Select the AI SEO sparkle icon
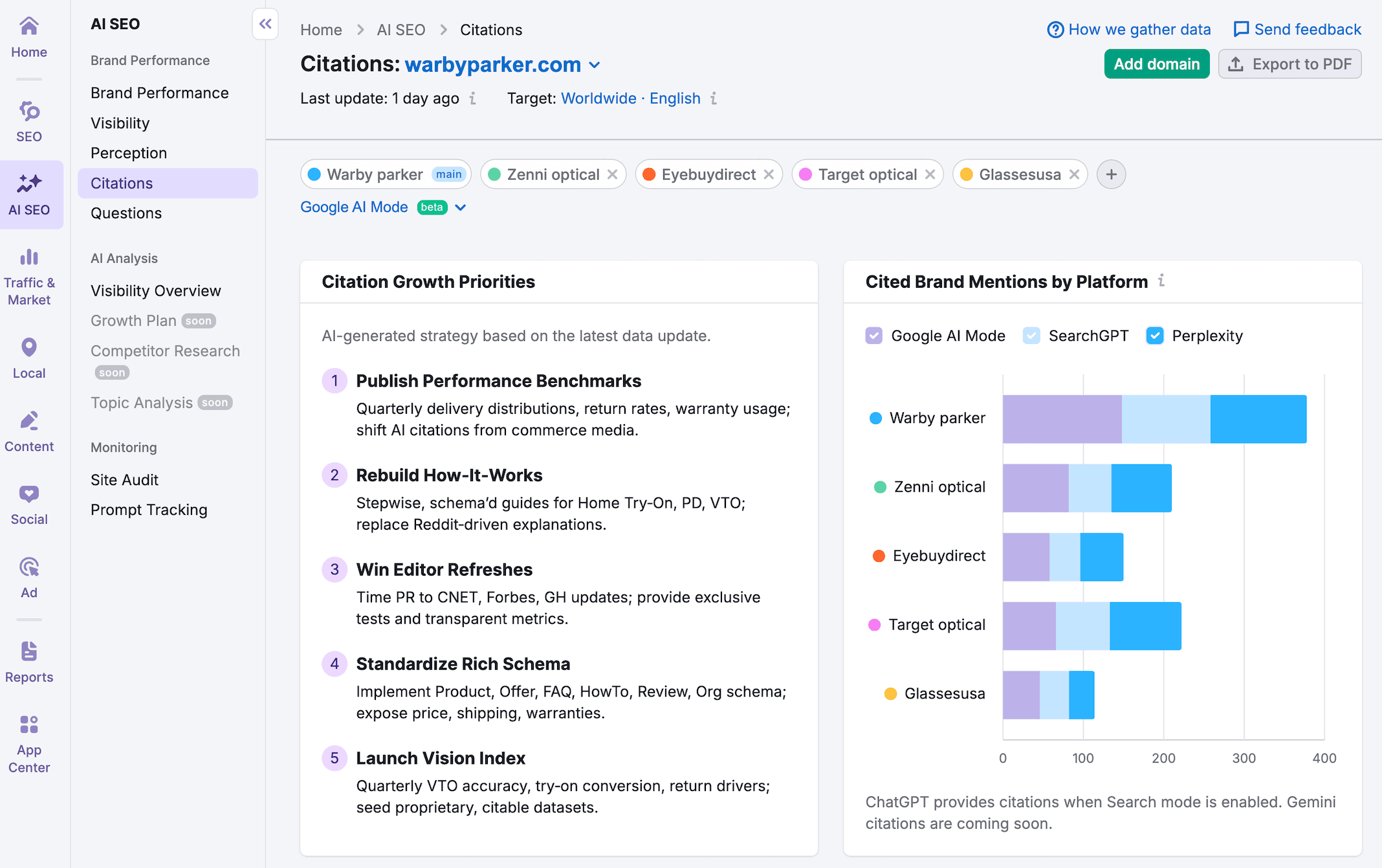The width and height of the screenshot is (1382, 868). coord(28,184)
